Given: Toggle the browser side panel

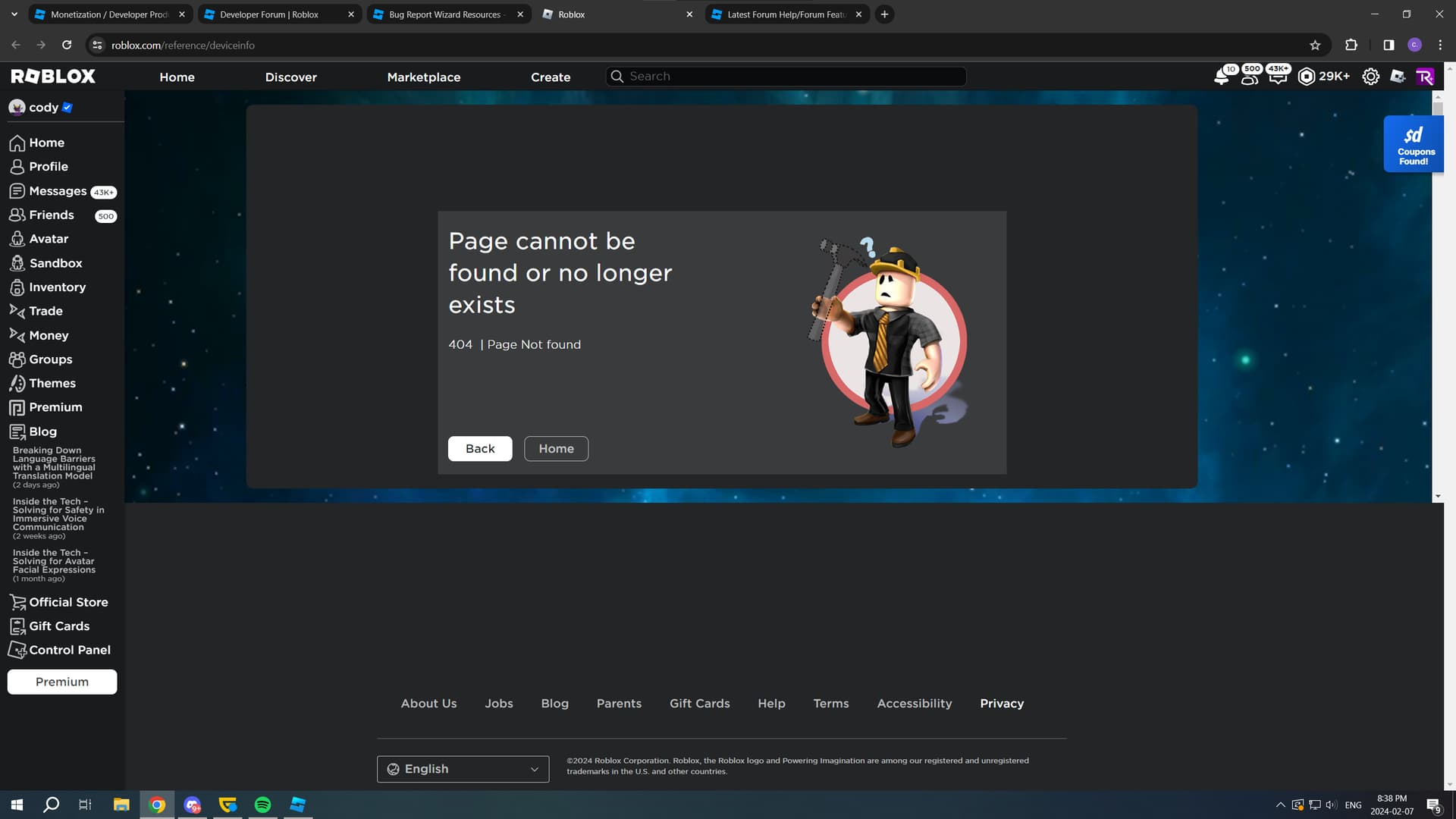Looking at the screenshot, I should (x=1389, y=45).
